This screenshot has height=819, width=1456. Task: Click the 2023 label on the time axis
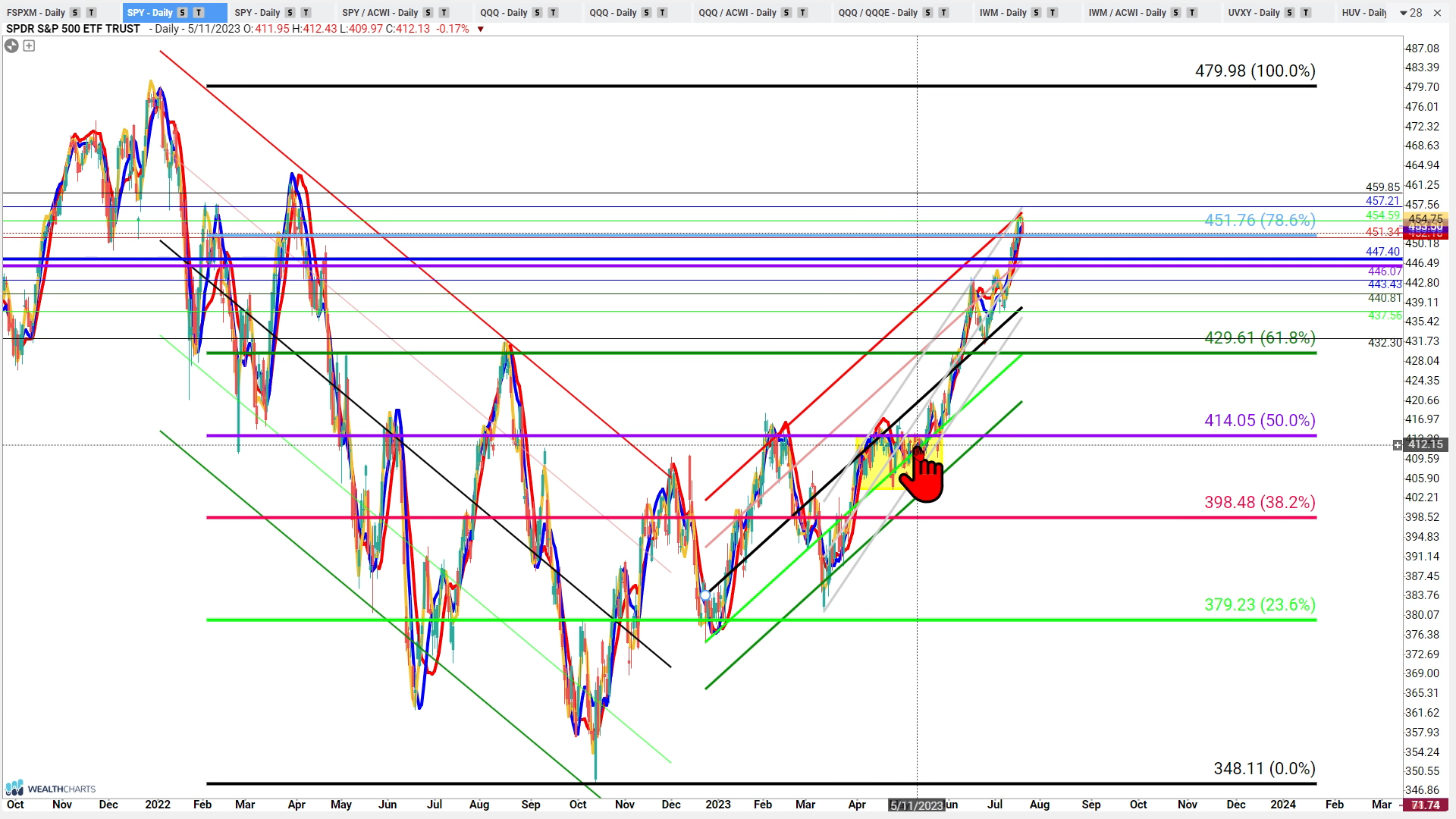coord(717,805)
